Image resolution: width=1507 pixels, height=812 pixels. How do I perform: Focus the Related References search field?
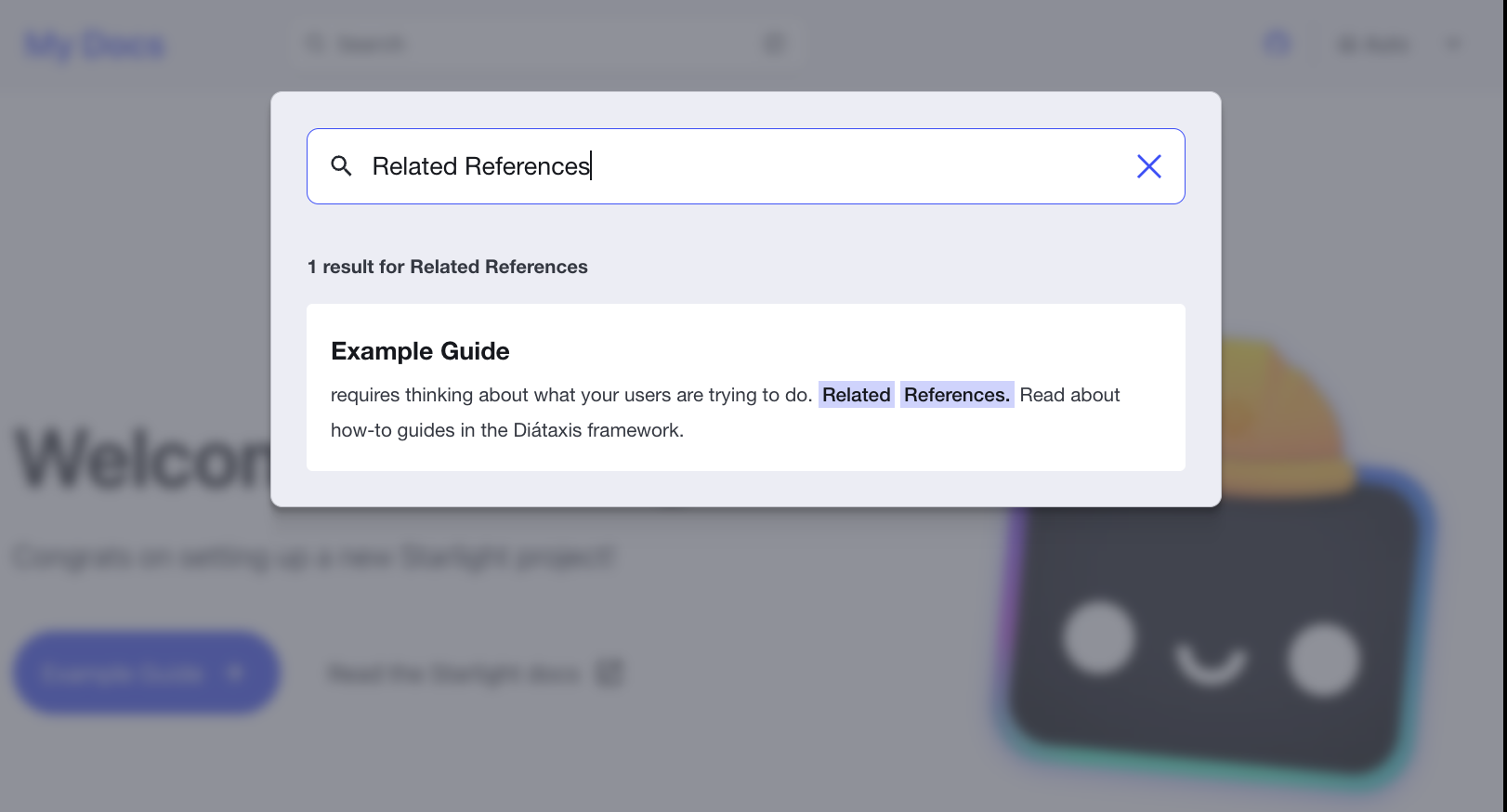(746, 166)
